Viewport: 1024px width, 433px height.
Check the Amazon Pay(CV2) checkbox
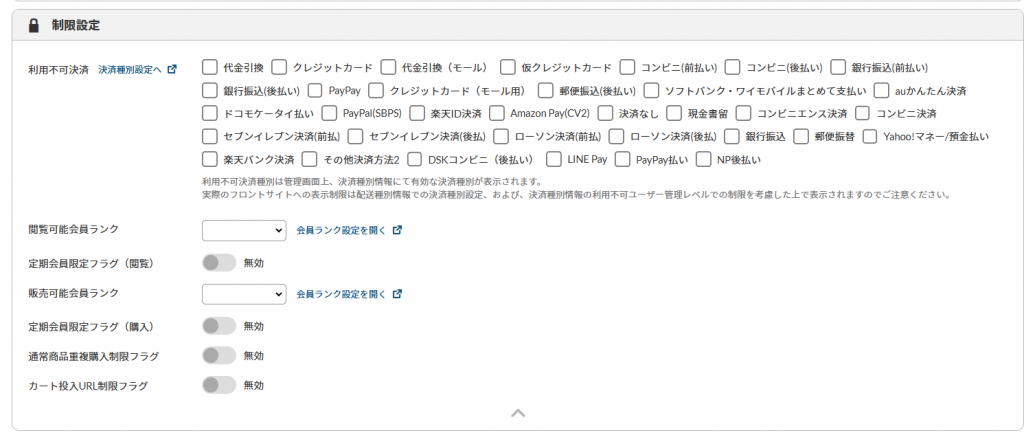point(496,114)
